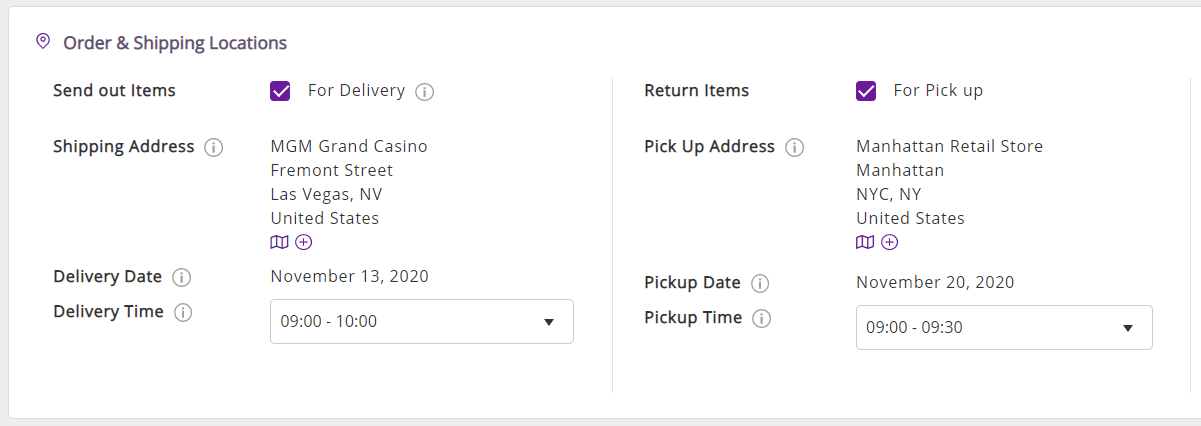This screenshot has height=426, width=1201.
Task: Open the Delivery Time 09:00 - 10:00 dropdown
Action: [x=422, y=322]
